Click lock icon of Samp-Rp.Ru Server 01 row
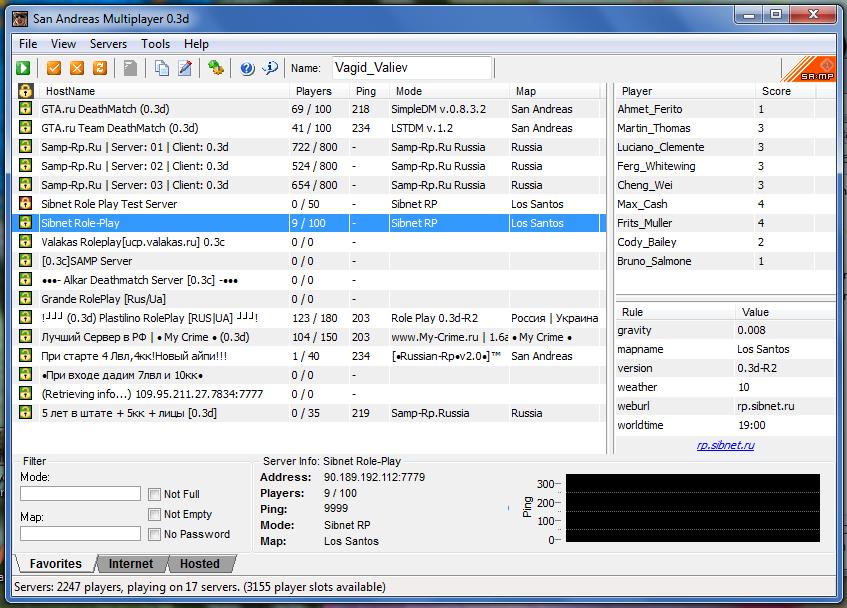This screenshot has width=847, height=608. [x=25, y=146]
